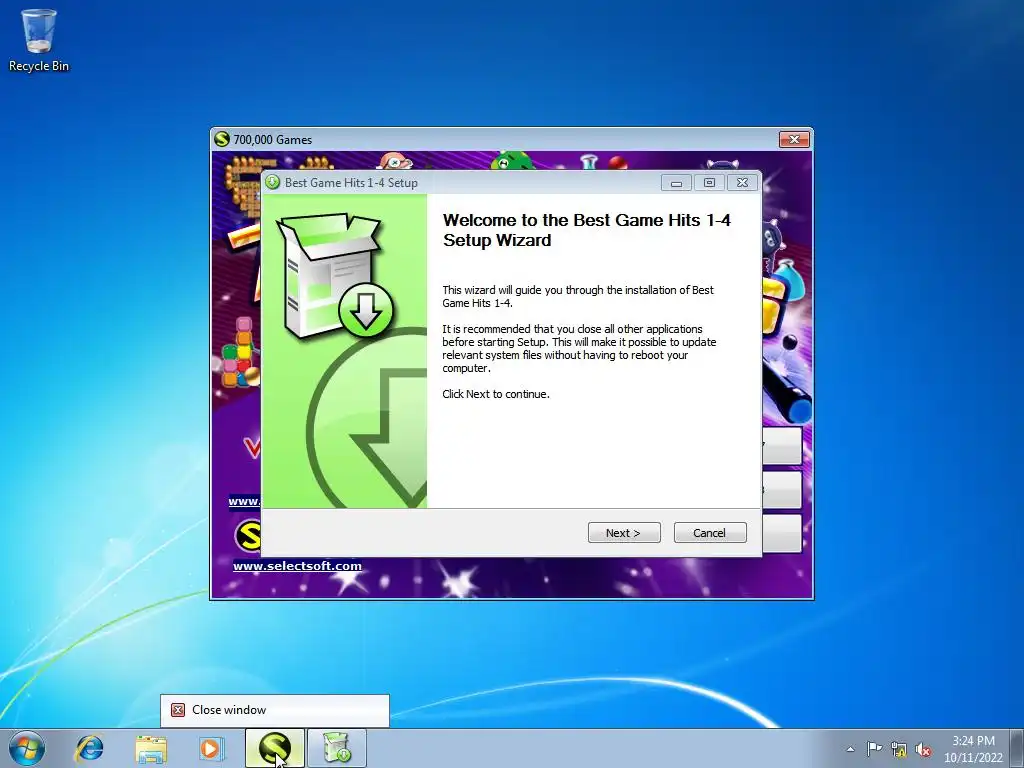The width and height of the screenshot is (1024, 768).
Task: Open the Recycle Bin on the desktop
Action: coord(39,40)
